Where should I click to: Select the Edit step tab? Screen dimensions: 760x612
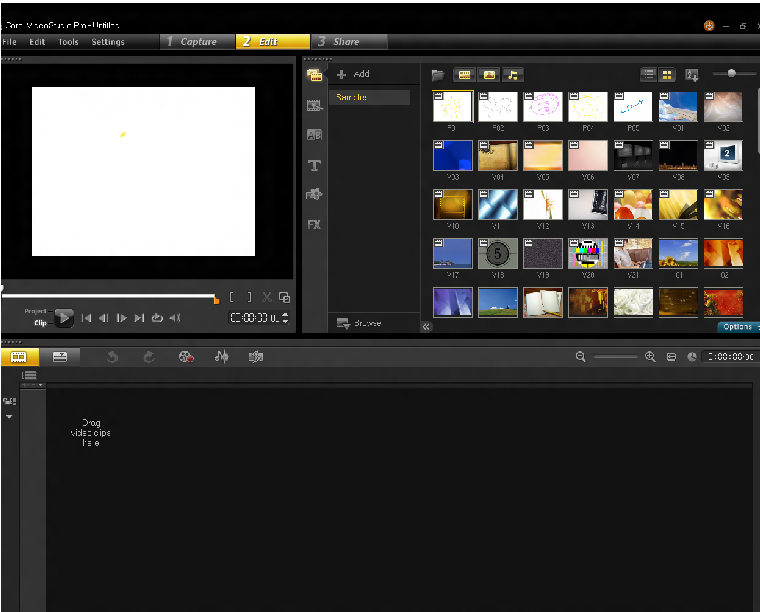coord(272,42)
